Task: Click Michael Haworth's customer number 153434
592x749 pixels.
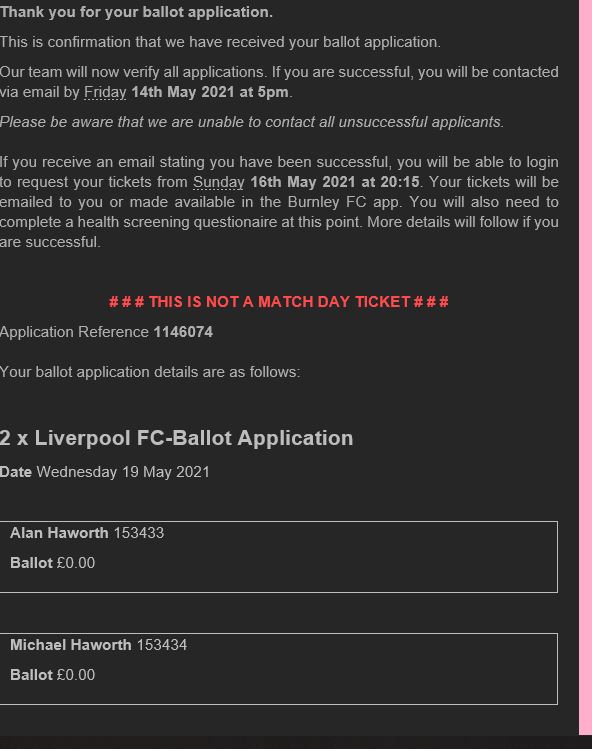Action: [x=161, y=645]
